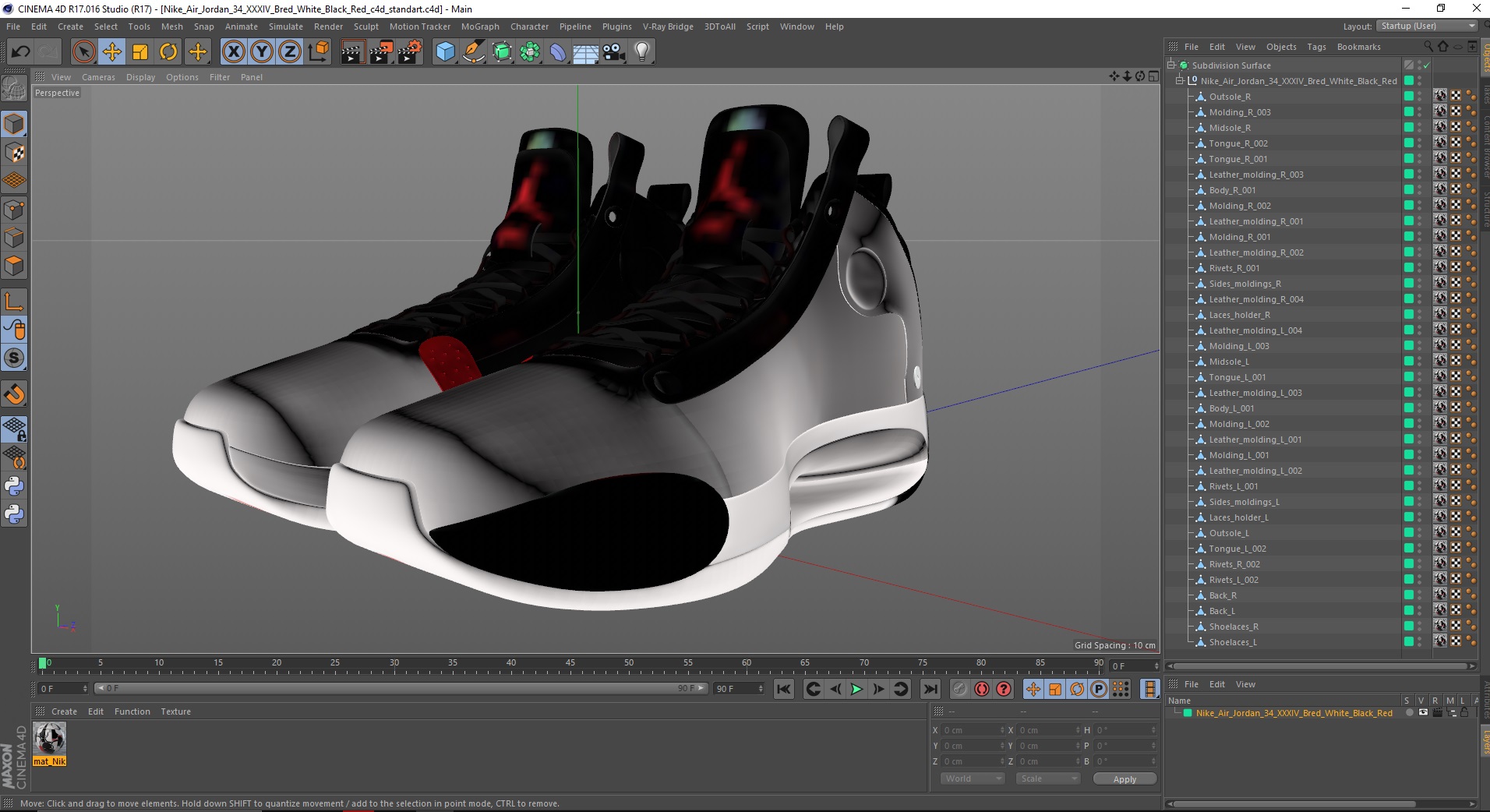Click Apply coordinates button
Viewport: 1490px width, 812px height.
click(1125, 779)
